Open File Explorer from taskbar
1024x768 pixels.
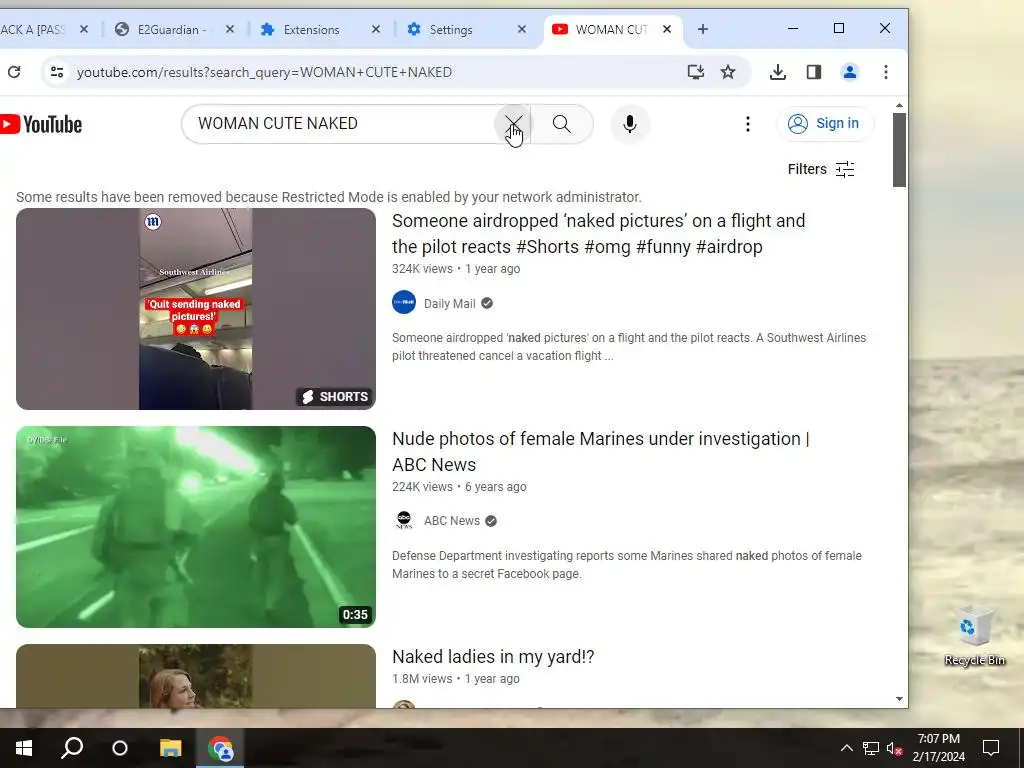(170, 748)
